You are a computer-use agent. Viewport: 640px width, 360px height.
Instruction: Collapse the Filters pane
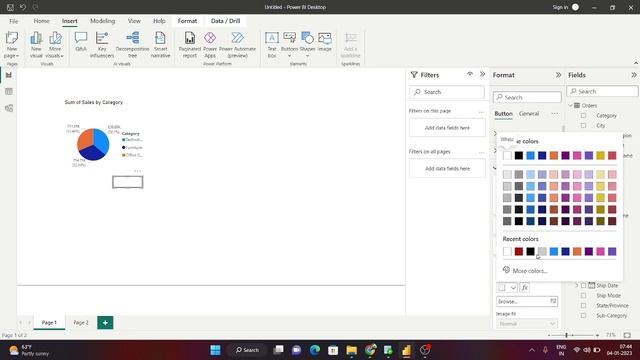[x=482, y=74]
